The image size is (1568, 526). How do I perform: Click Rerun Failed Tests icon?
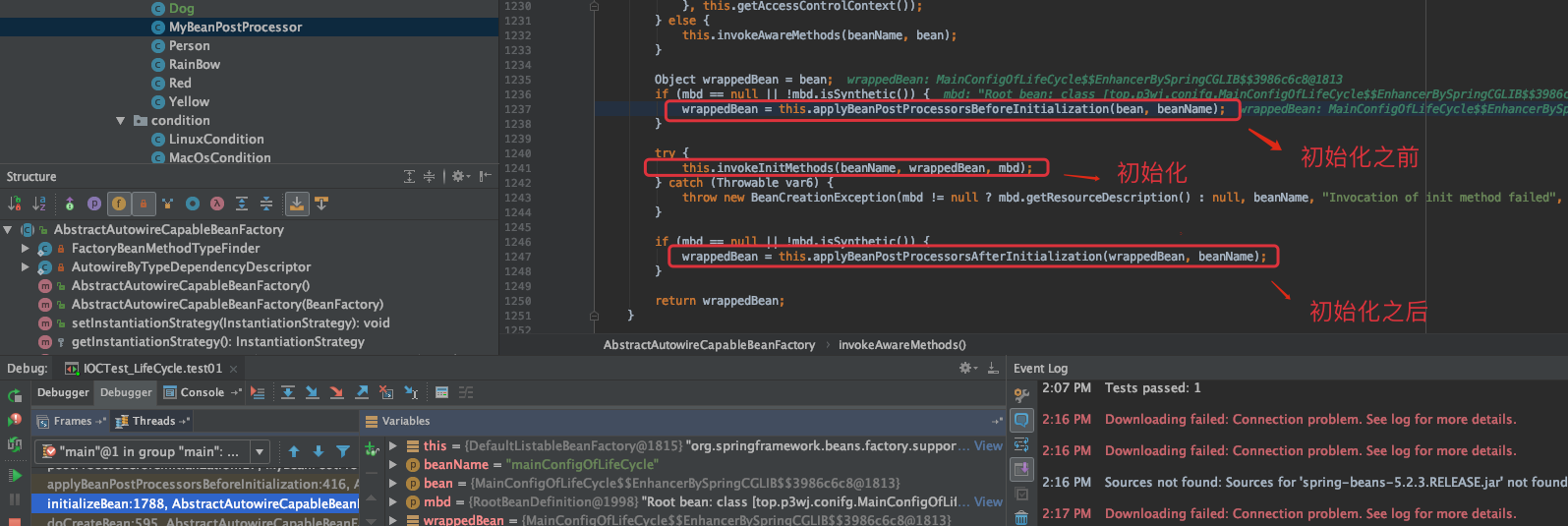(15, 420)
